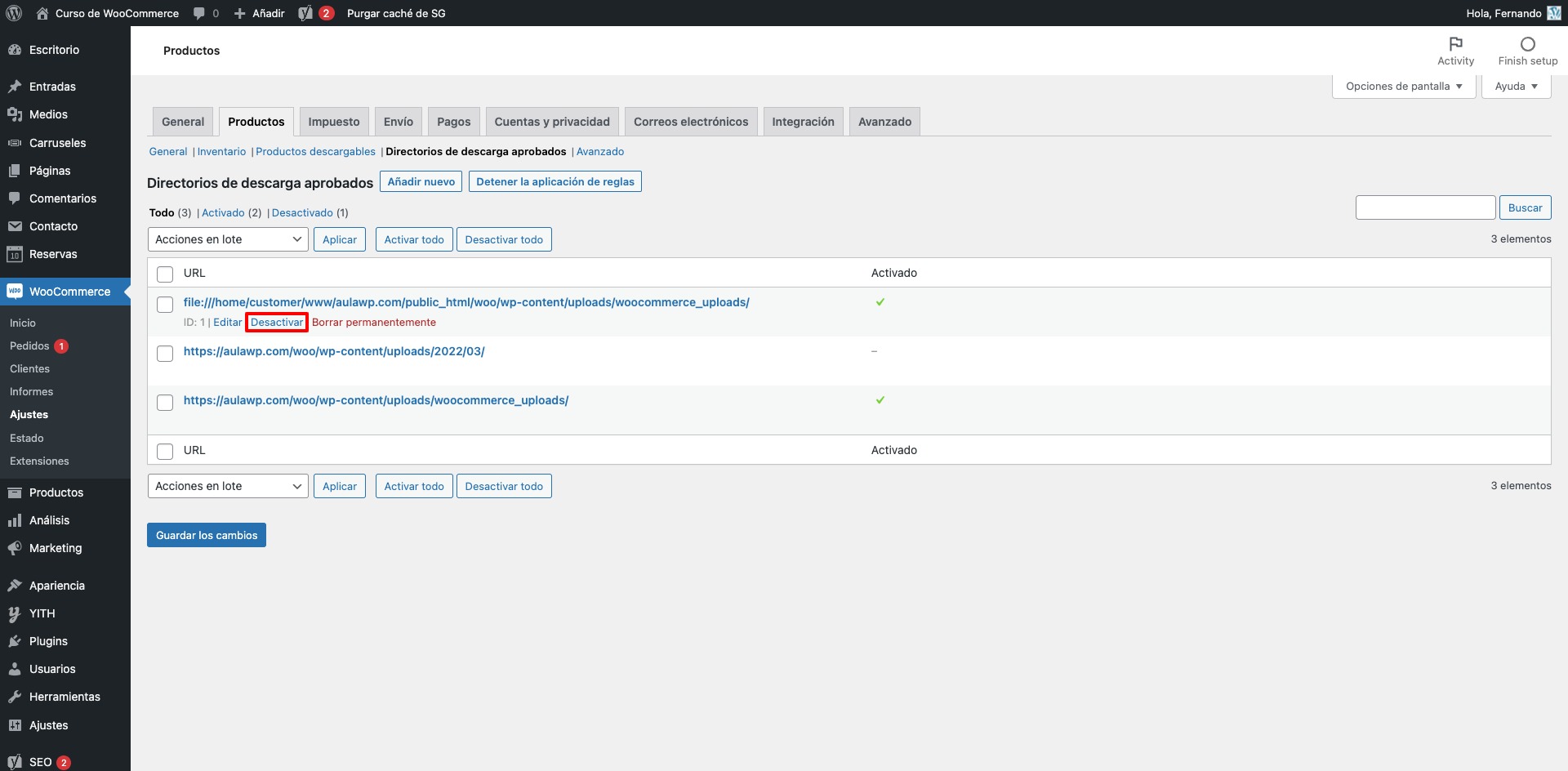Go to Medios in the sidebar
Screen dimensions: 1568x771
pos(48,114)
